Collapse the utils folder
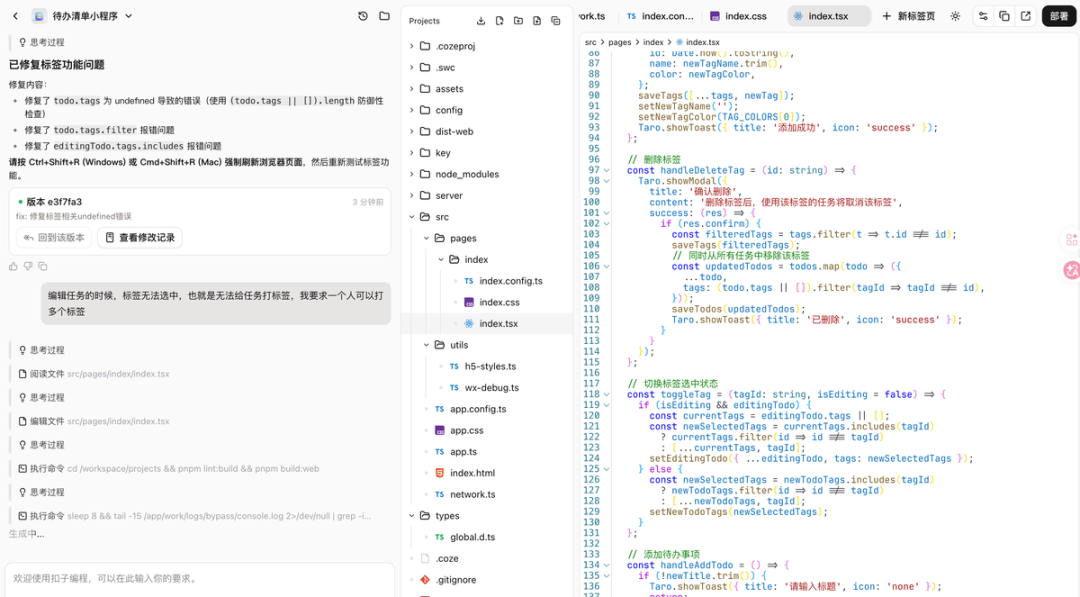The image size is (1080, 597). point(426,345)
